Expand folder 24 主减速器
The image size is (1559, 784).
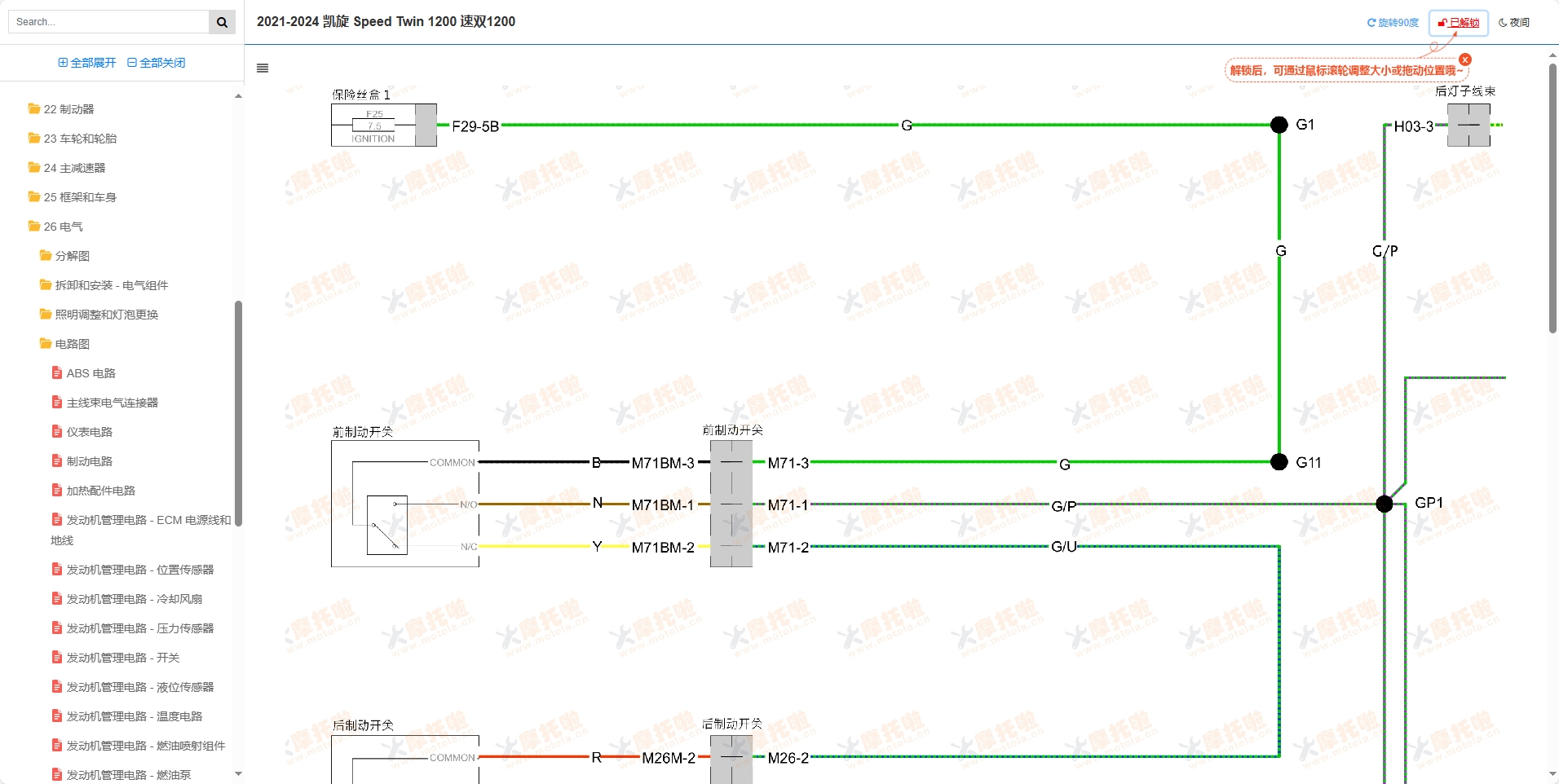[74, 168]
